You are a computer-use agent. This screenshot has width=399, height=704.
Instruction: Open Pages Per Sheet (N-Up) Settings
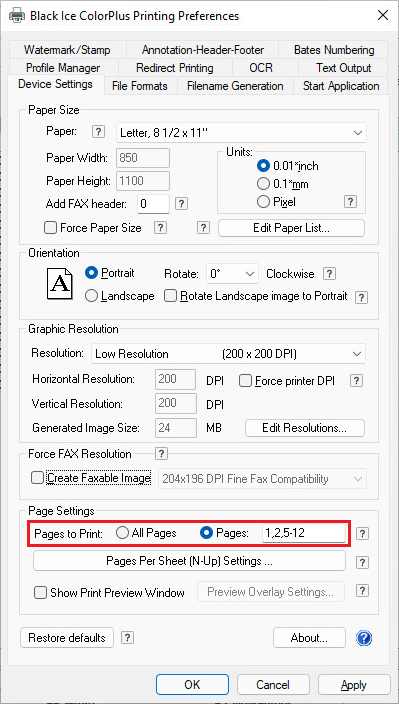tap(189, 561)
